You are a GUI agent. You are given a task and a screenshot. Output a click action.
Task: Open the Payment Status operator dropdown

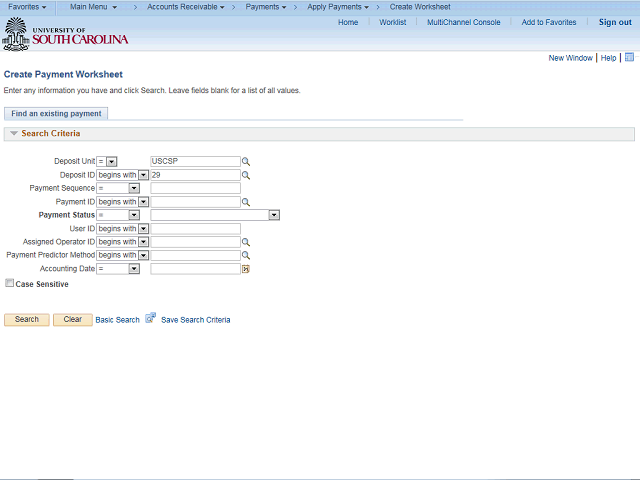click(x=118, y=215)
